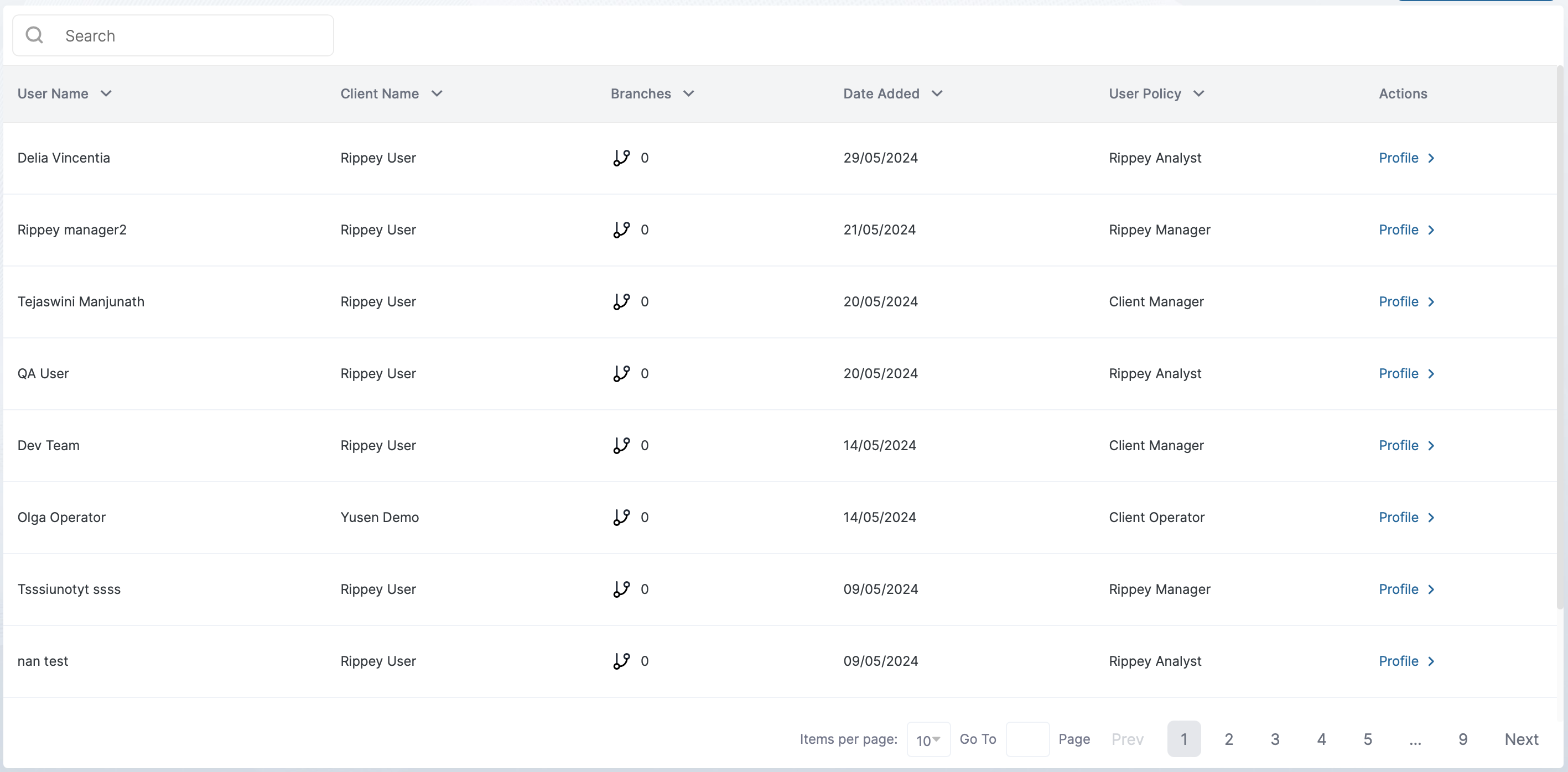Viewport: 1568px width, 772px height.
Task: Click the search magnifier icon
Action: pyautogui.click(x=35, y=36)
